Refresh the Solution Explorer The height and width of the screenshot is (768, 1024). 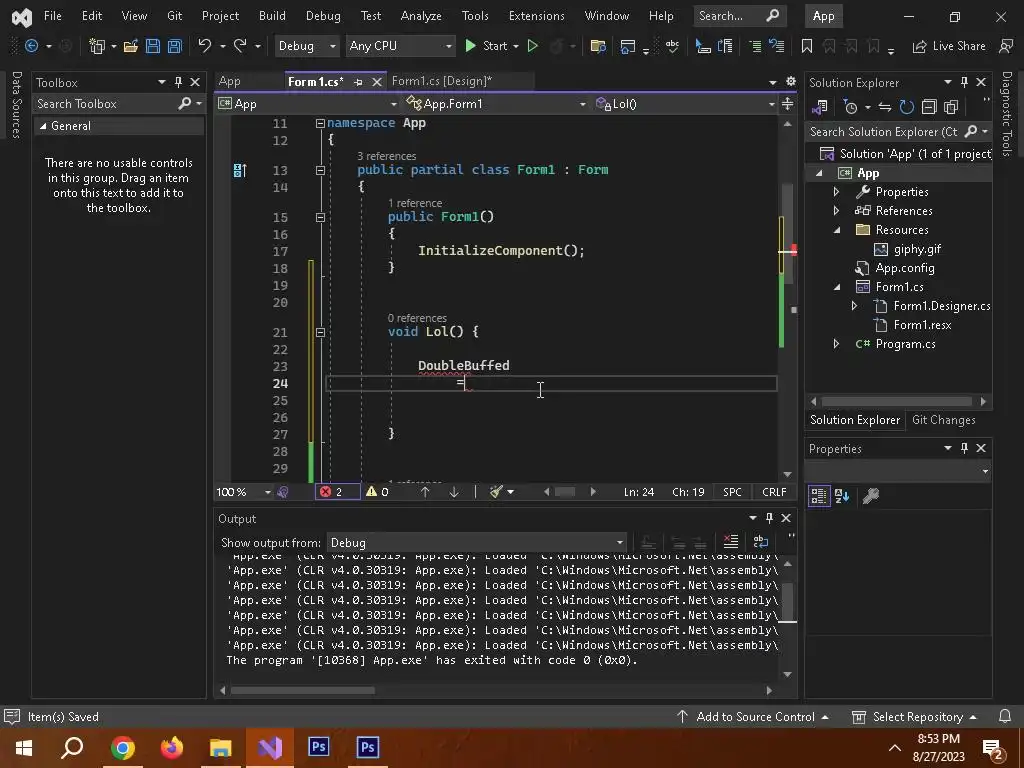[x=906, y=106]
